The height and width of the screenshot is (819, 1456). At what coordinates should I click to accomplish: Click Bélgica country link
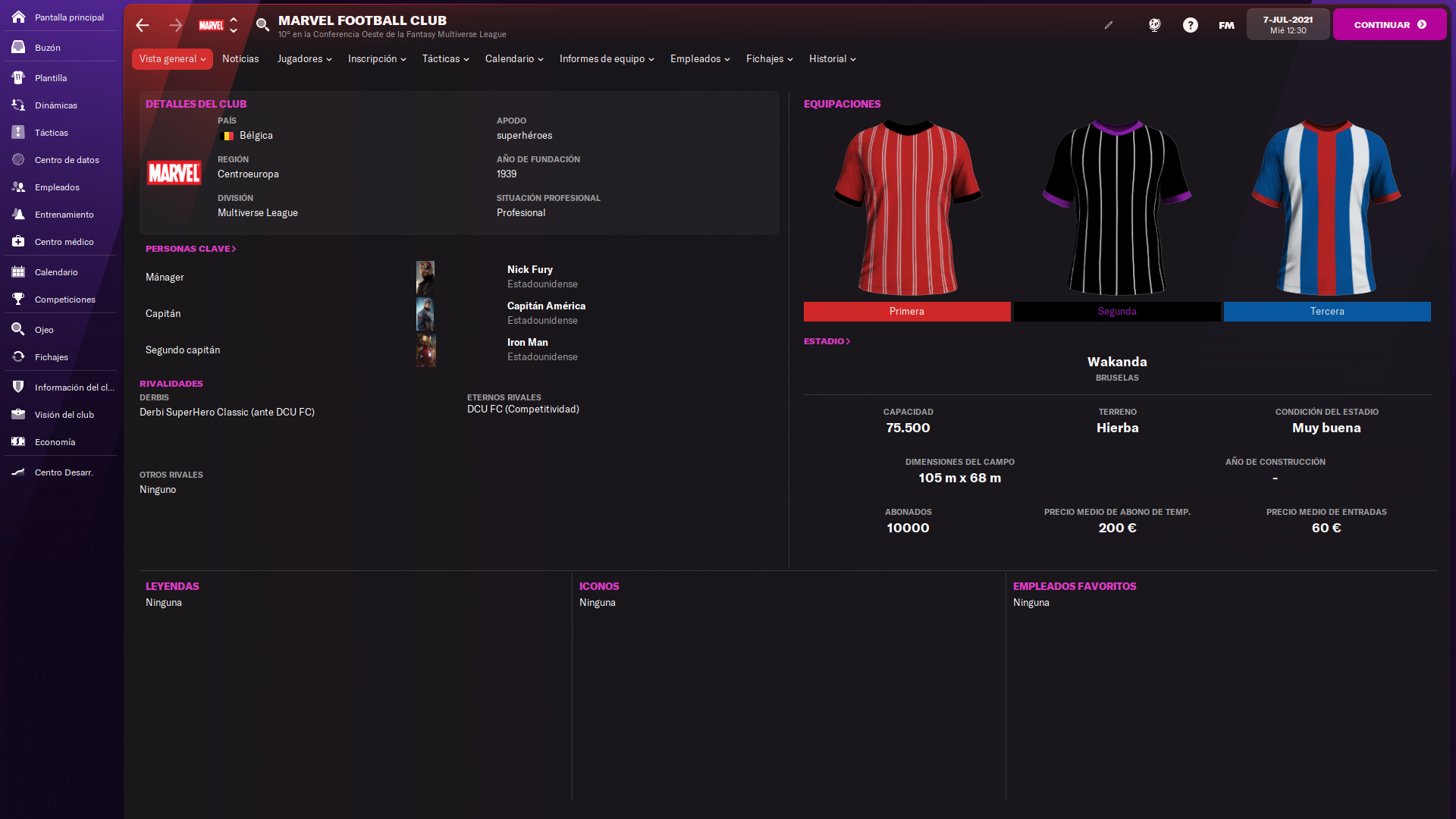[x=256, y=136]
